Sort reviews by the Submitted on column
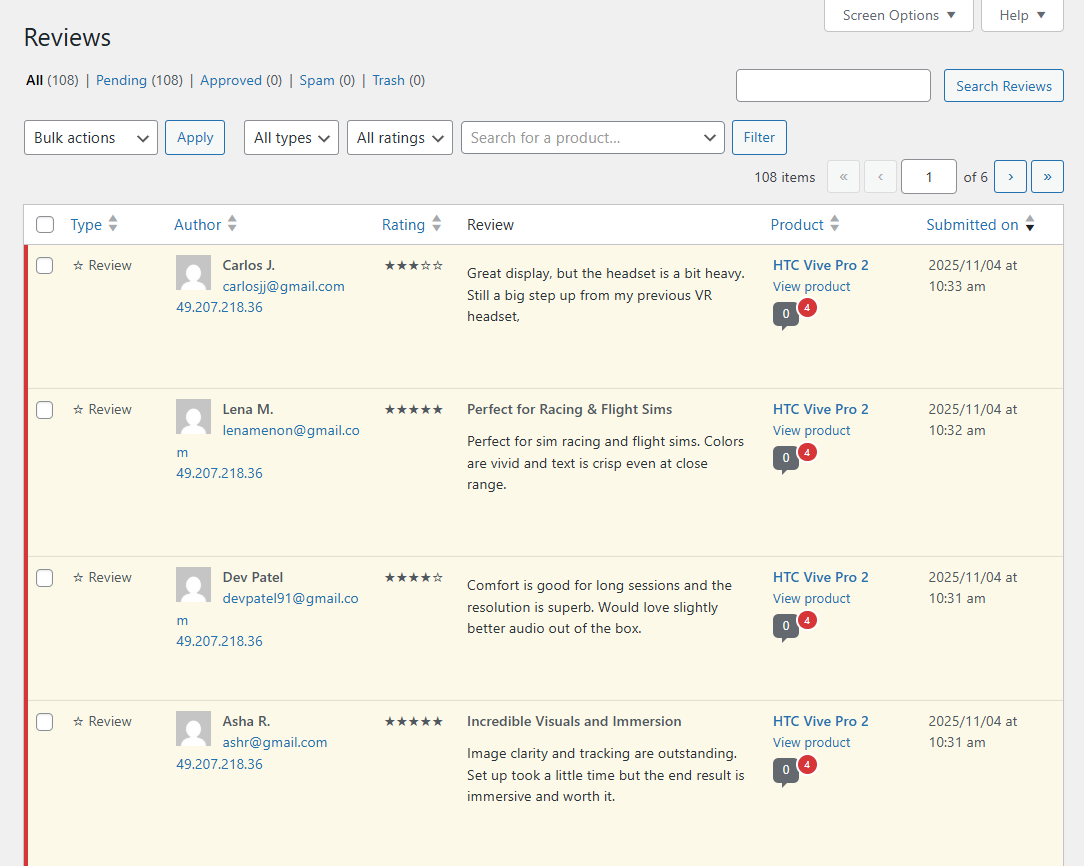 point(972,225)
